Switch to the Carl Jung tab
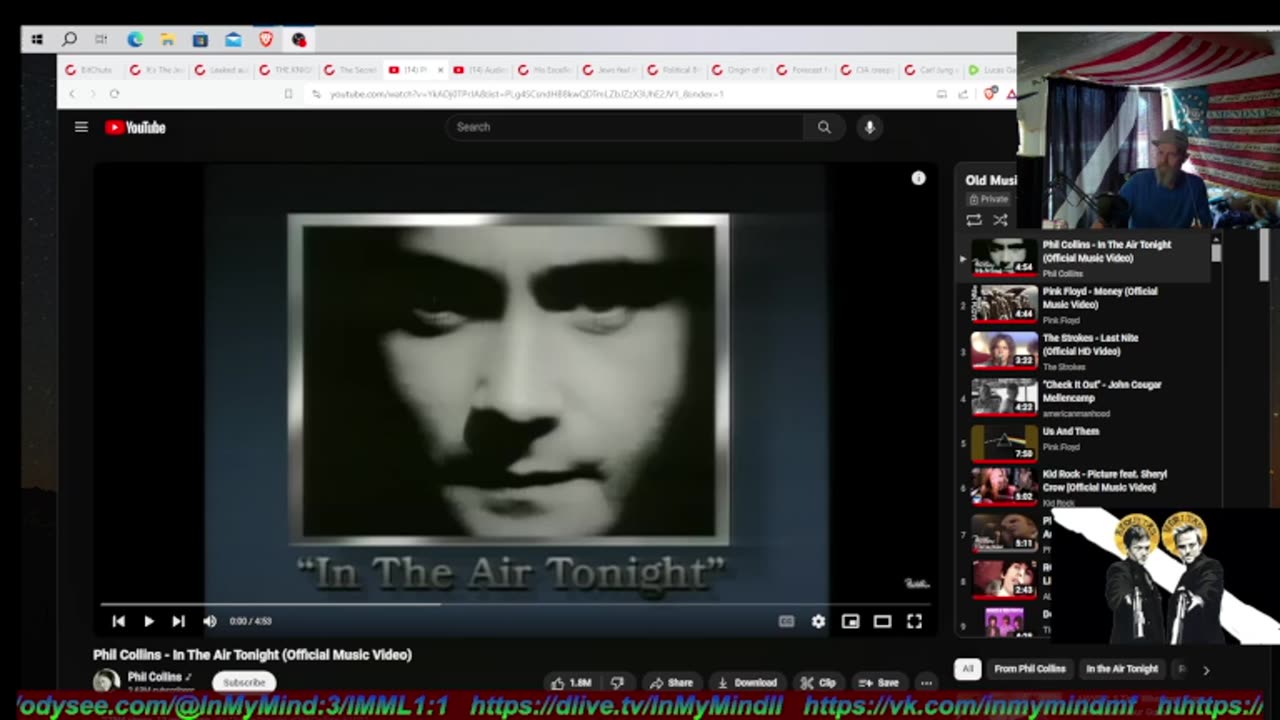The image size is (1280, 720). pyautogui.click(x=931, y=70)
